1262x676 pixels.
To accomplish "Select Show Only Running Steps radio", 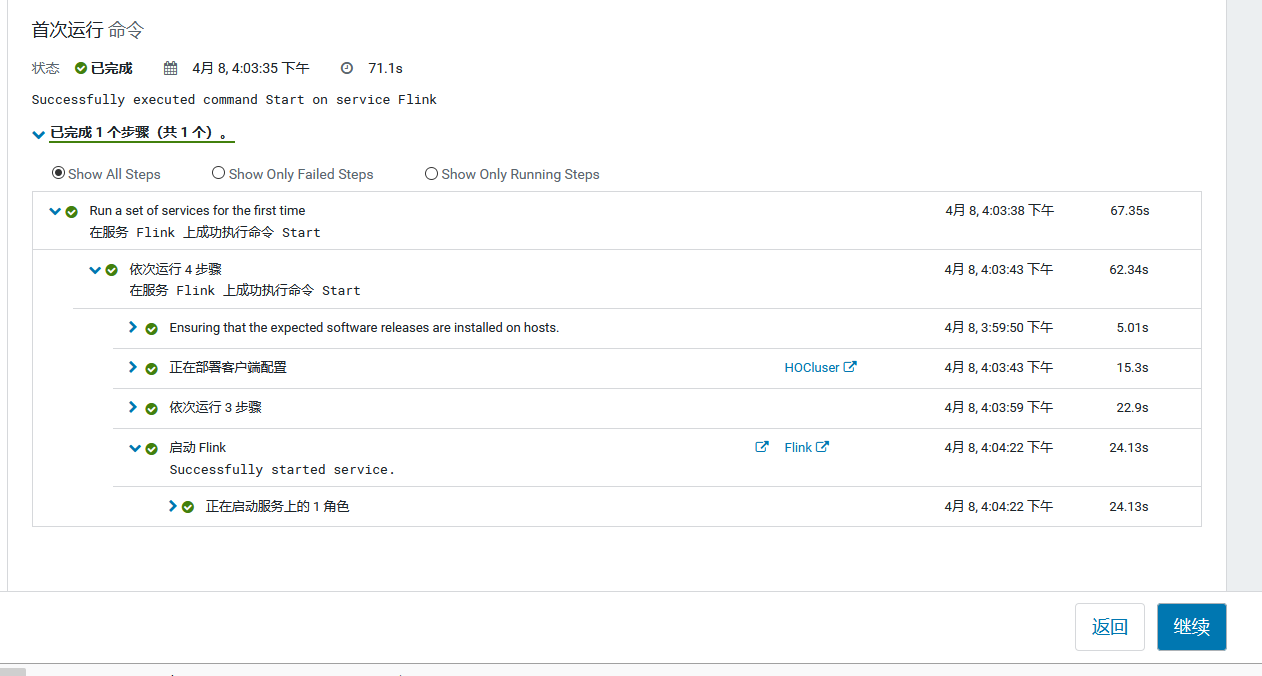I will point(432,173).
